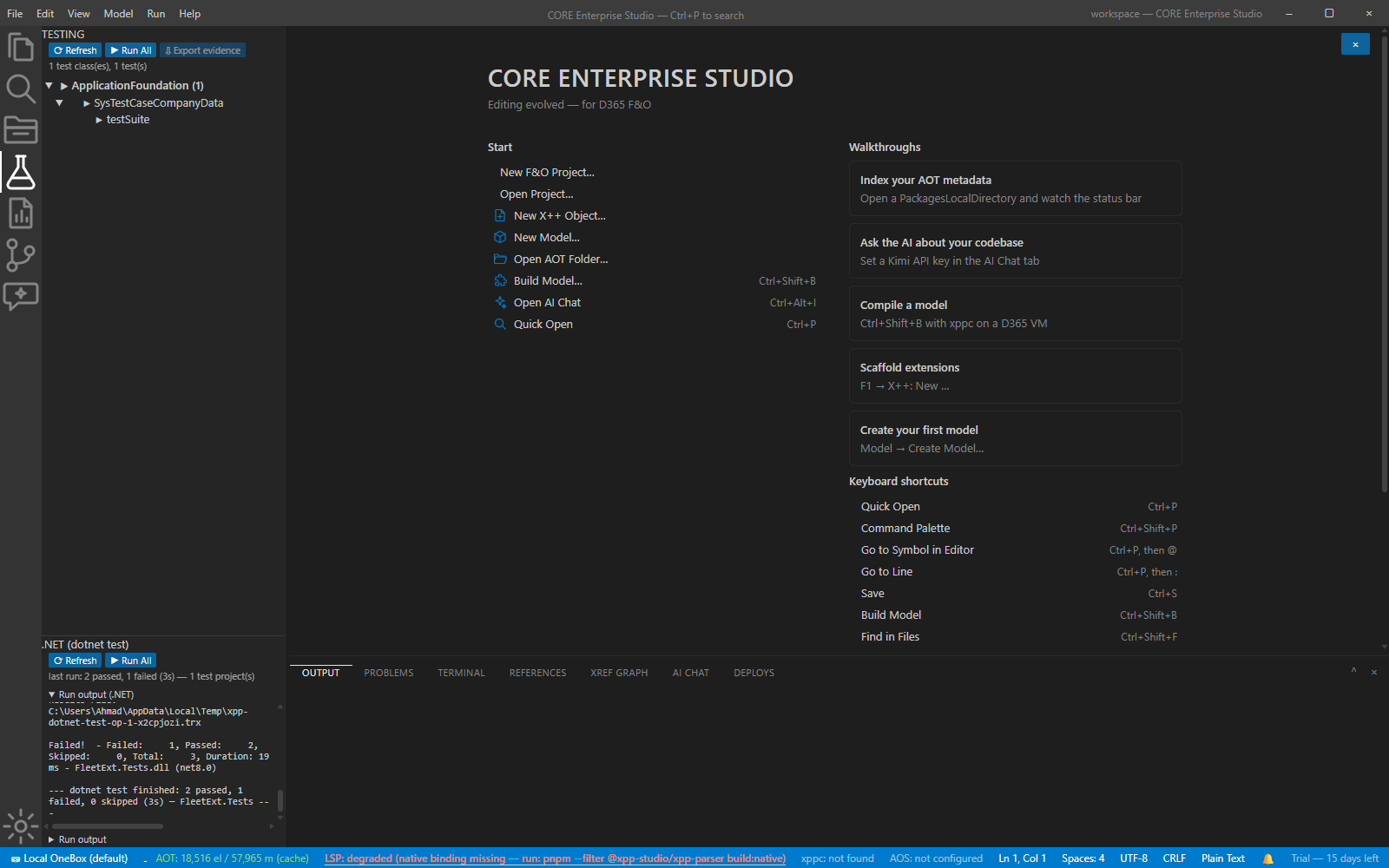Click the Open AOT Folder folder icon

coord(500,259)
